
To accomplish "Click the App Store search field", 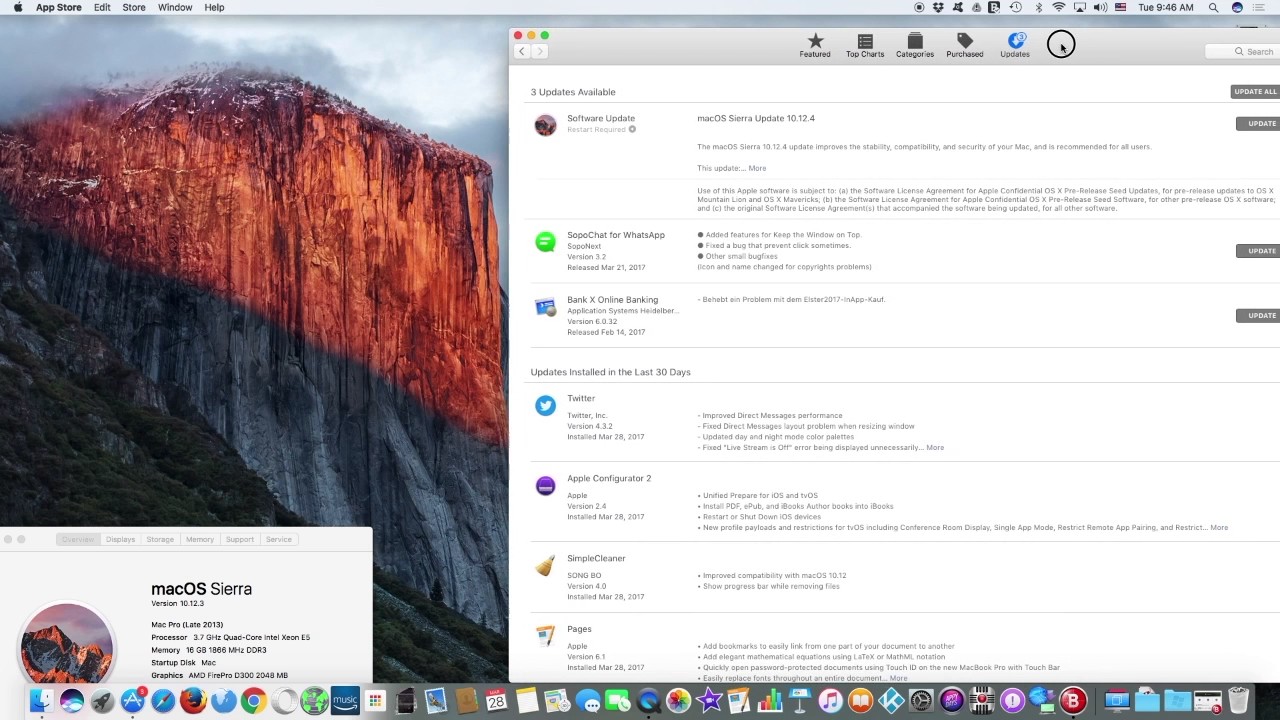I will [1243, 51].
